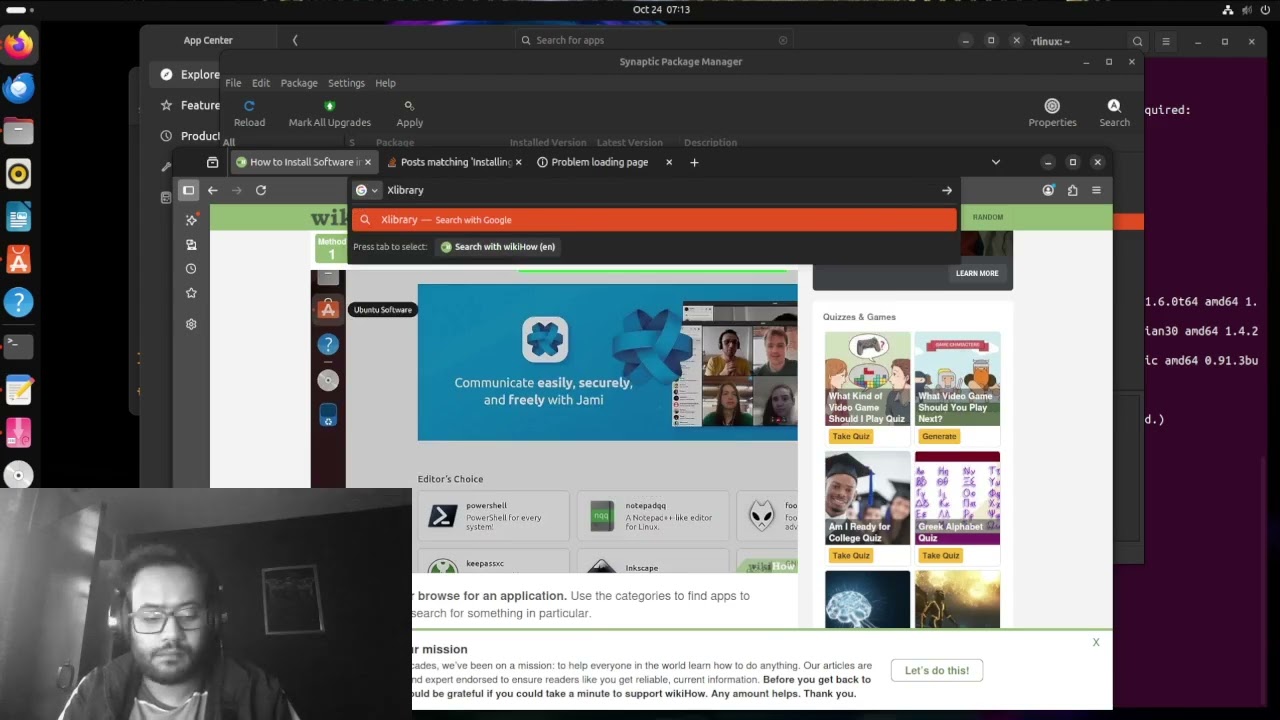Open system tray network status icon
The width and height of the screenshot is (1280, 720).
pos(1228,10)
